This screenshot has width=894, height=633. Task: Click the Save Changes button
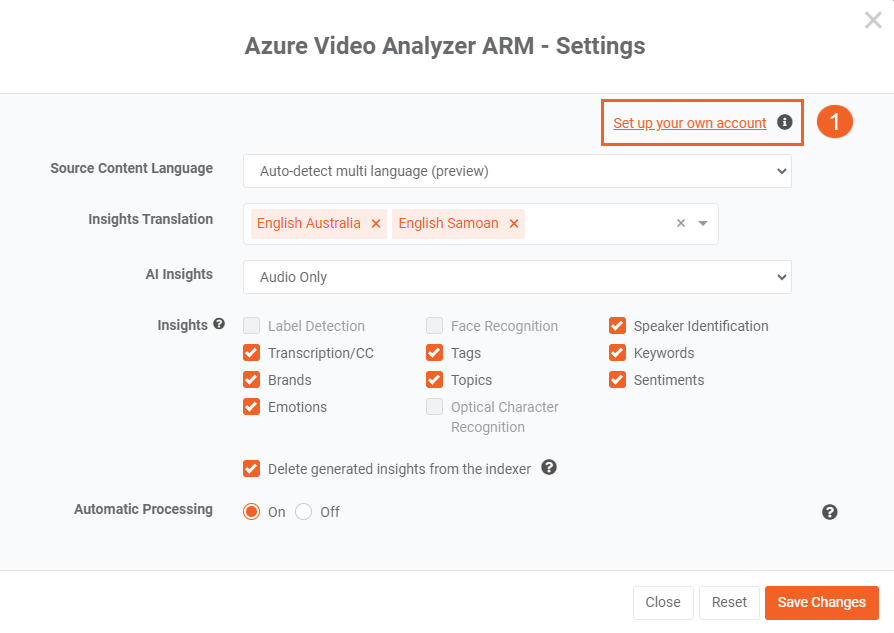click(822, 603)
